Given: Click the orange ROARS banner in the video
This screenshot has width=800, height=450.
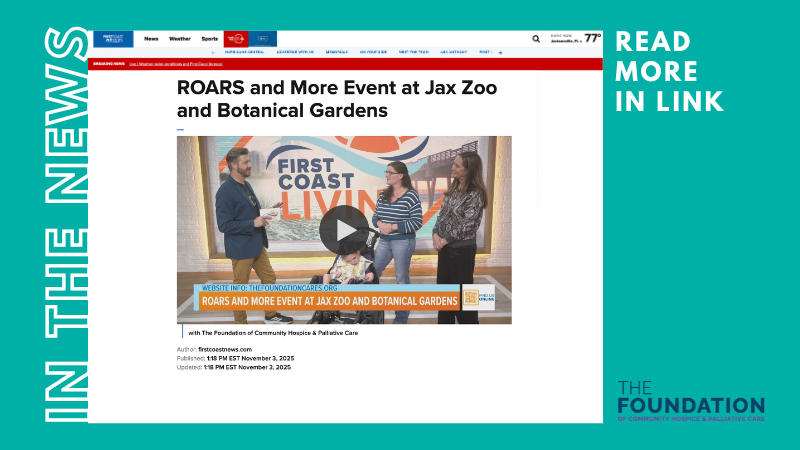Looking at the screenshot, I should coord(330,301).
